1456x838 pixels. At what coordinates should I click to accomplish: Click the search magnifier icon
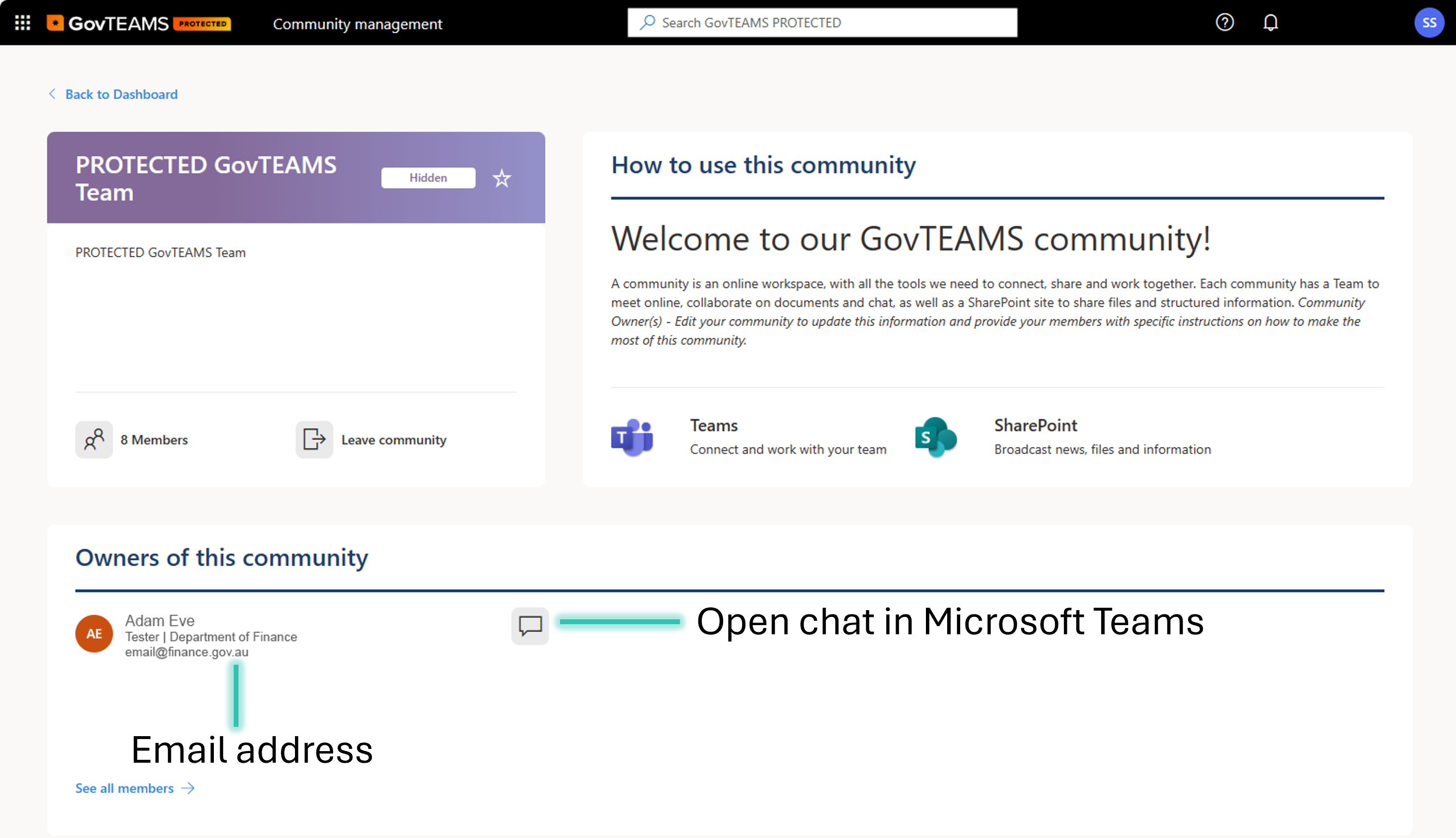click(x=647, y=22)
